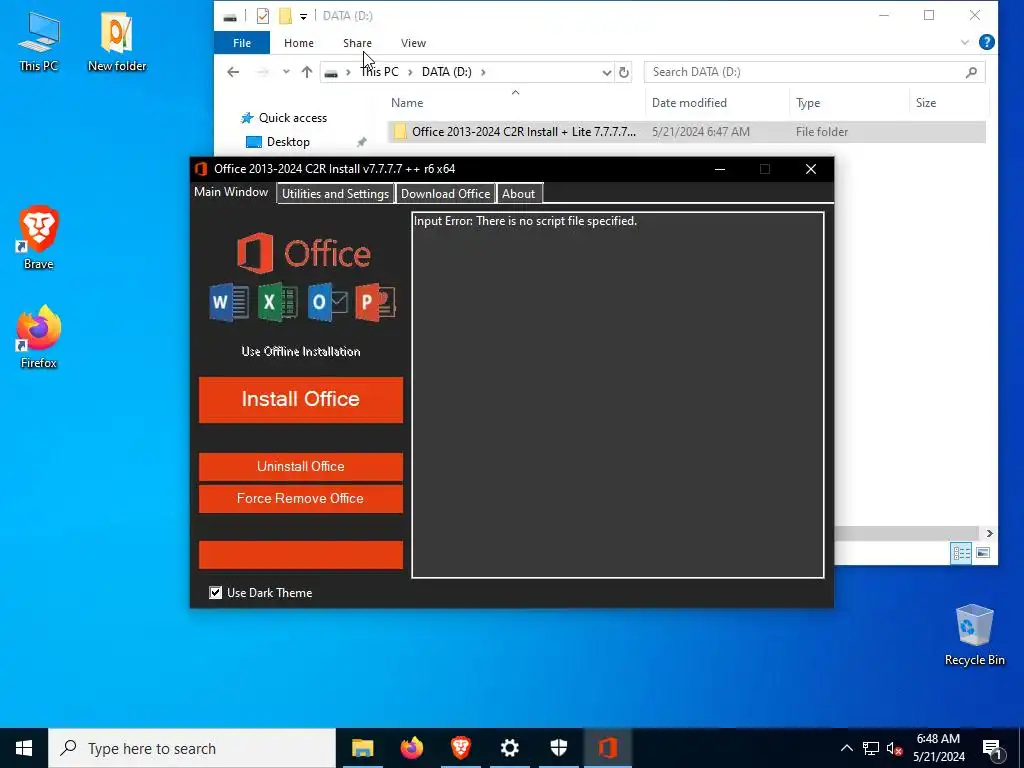
Task: Click the Word icon in installer
Action: coord(229,302)
